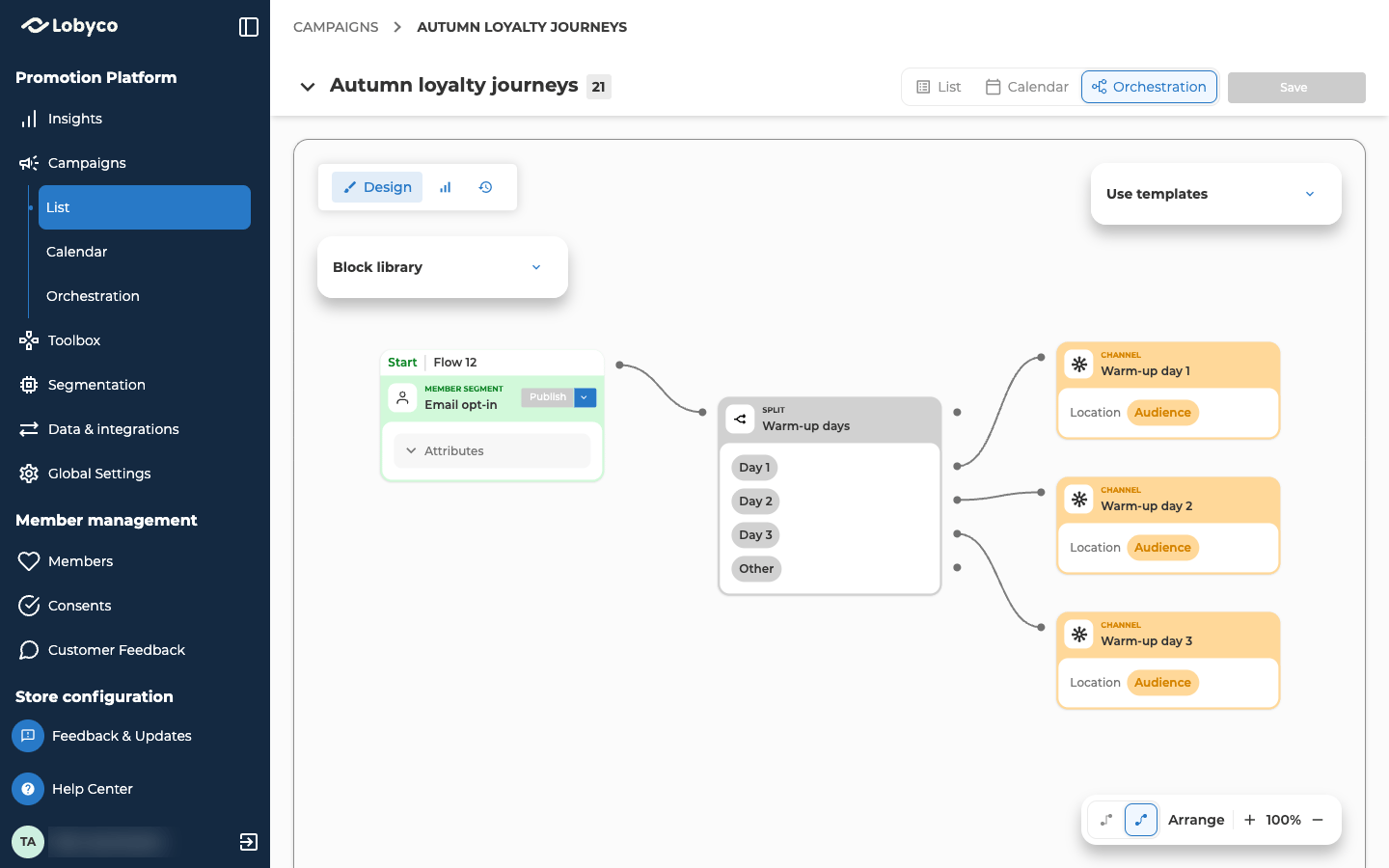Click the Warm-up day 1 channel icon
The height and width of the screenshot is (868, 1389).
click(1079, 365)
